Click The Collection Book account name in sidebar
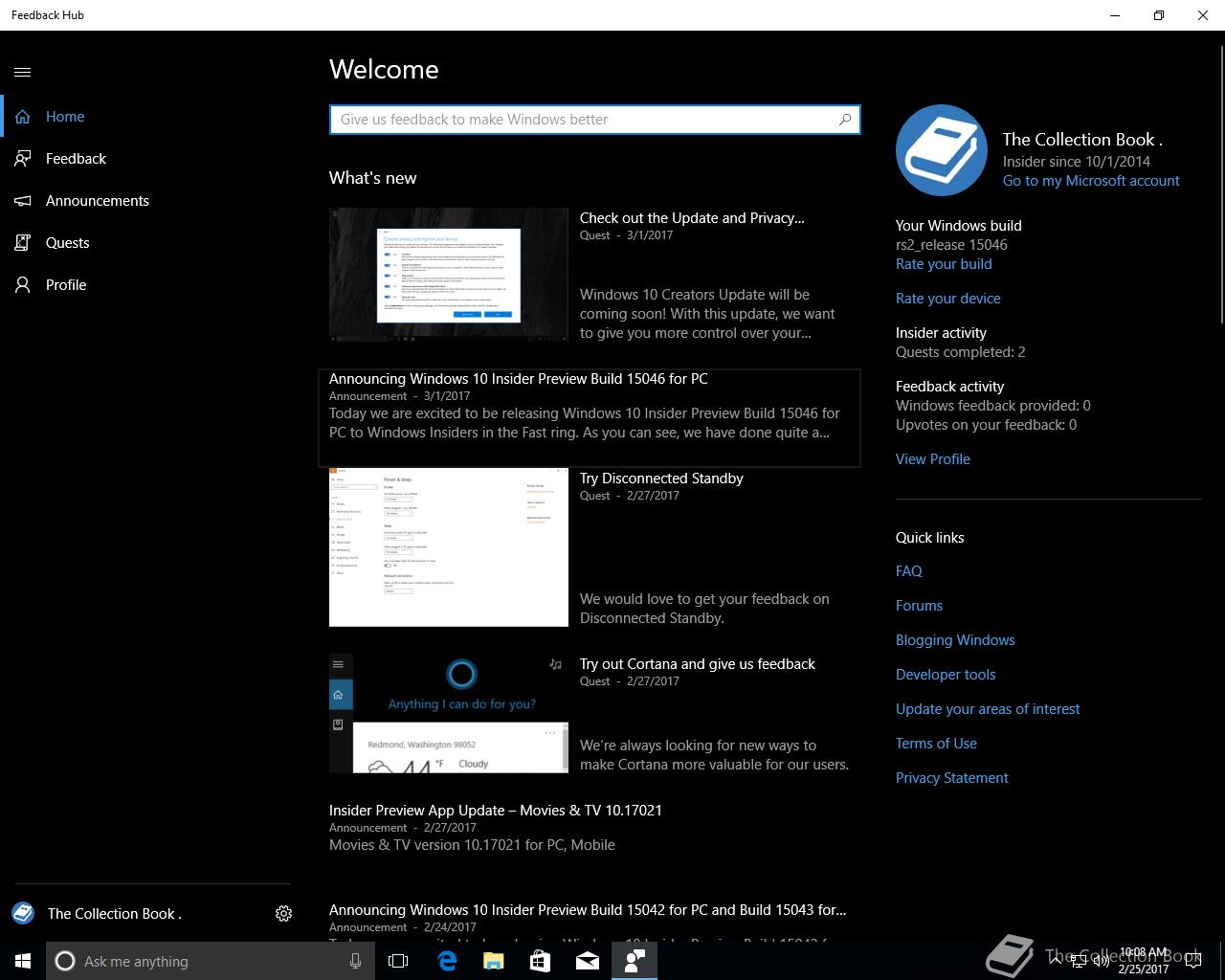The image size is (1225, 980). 115,914
